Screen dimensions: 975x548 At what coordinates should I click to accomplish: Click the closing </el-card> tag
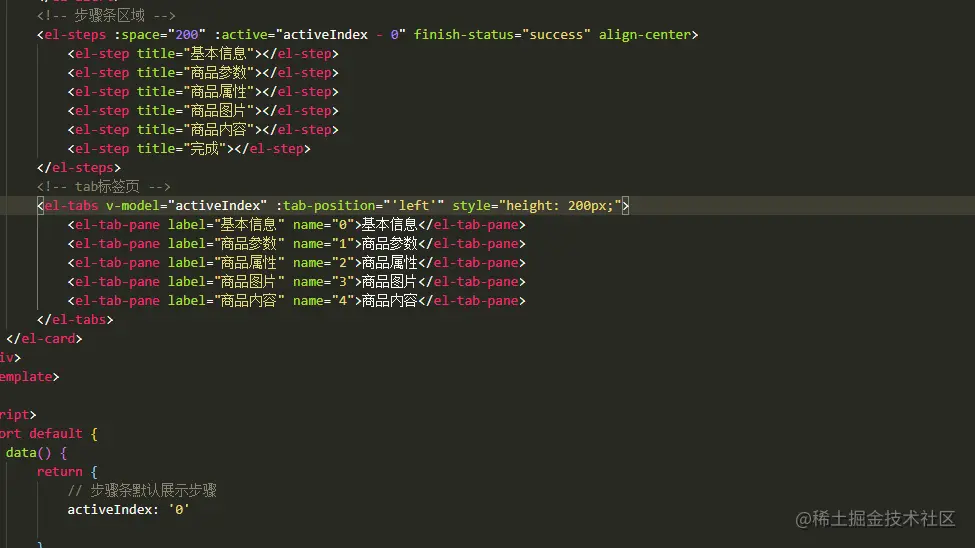click(x=44, y=339)
